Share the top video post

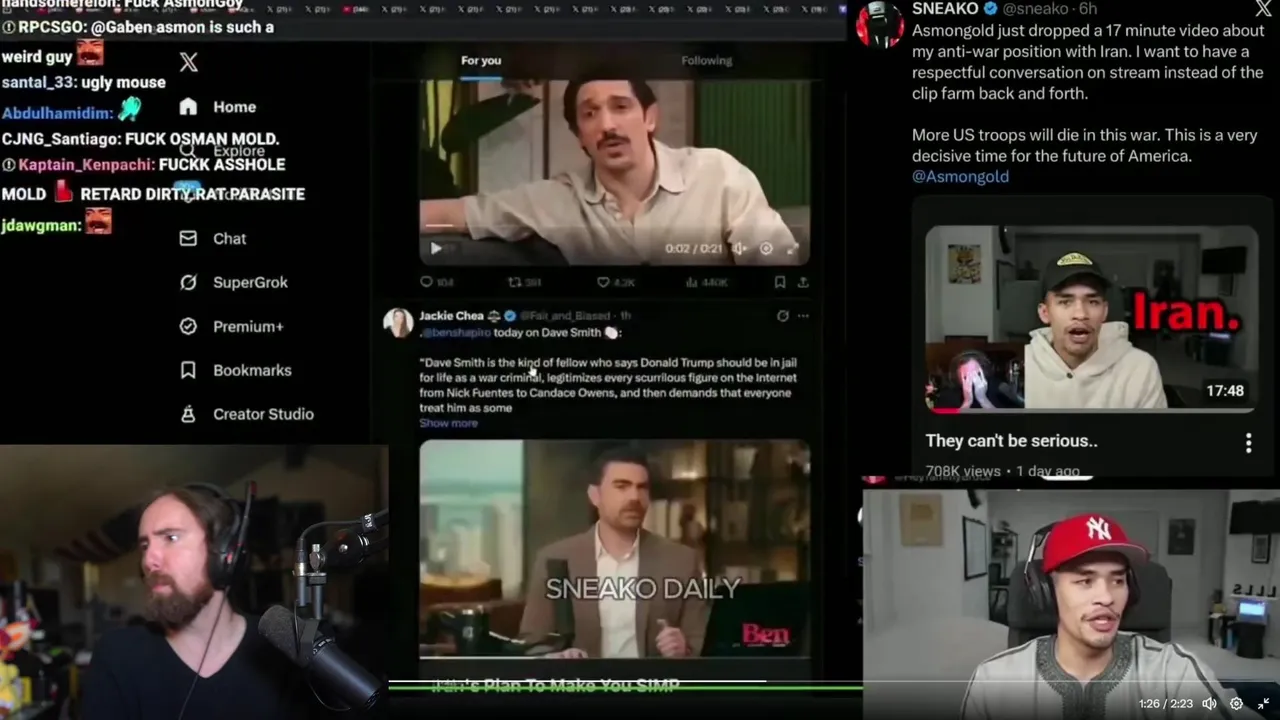[803, 283]
